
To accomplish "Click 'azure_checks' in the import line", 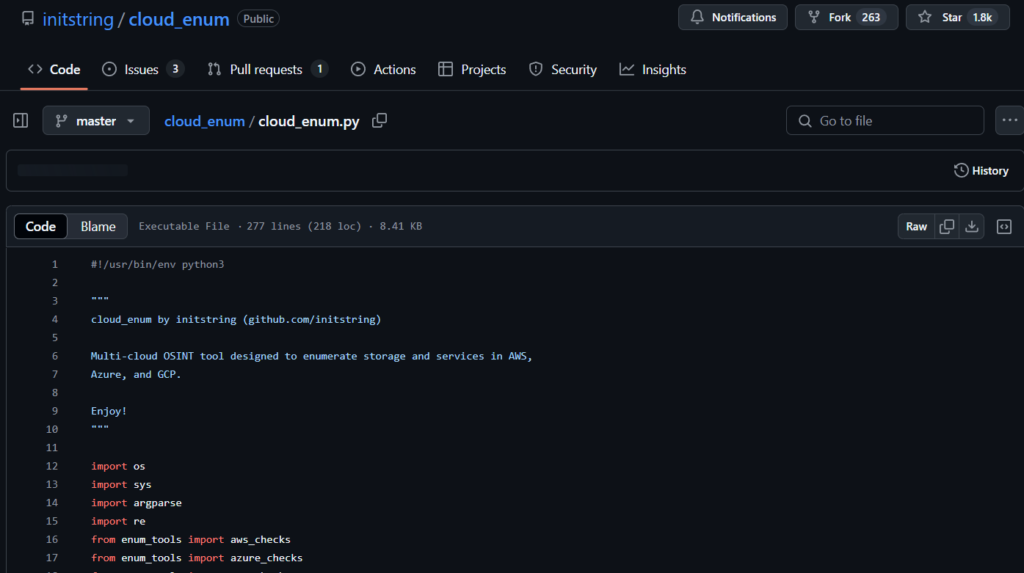I will [266, 557].
